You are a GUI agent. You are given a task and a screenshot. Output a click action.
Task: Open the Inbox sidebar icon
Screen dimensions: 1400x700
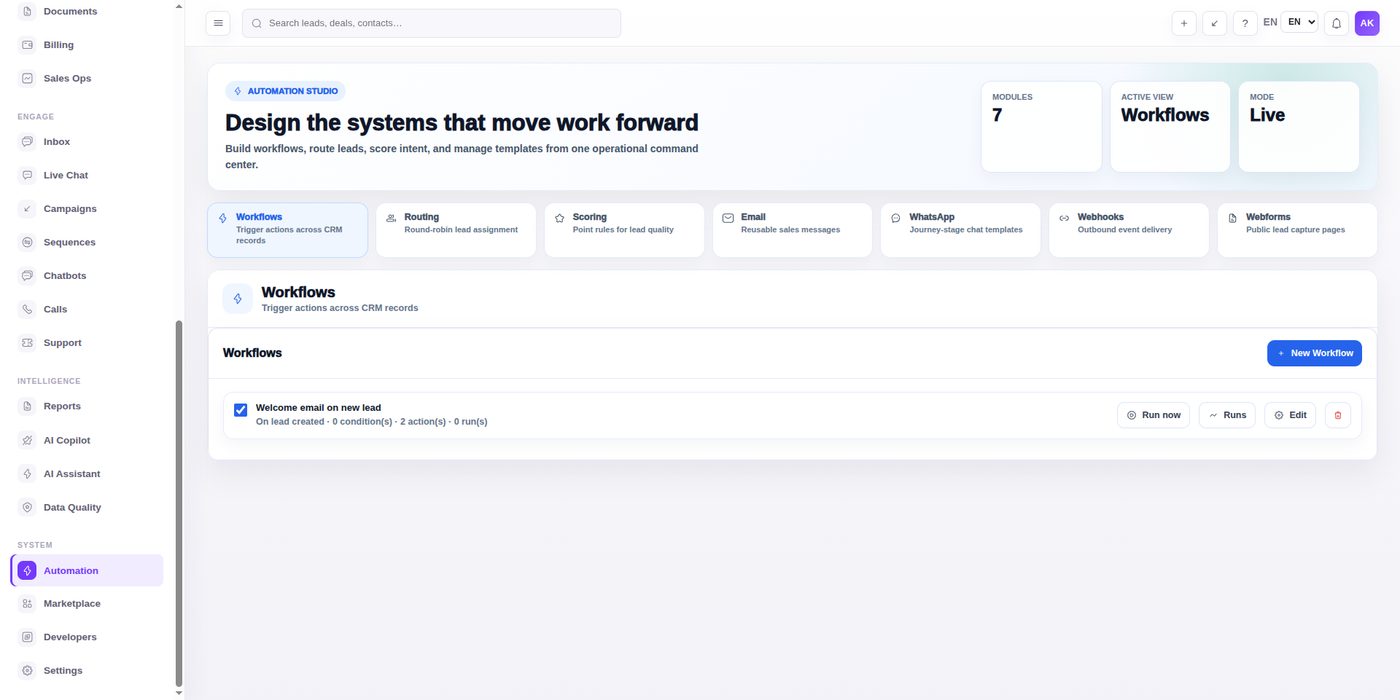(27, 142)
